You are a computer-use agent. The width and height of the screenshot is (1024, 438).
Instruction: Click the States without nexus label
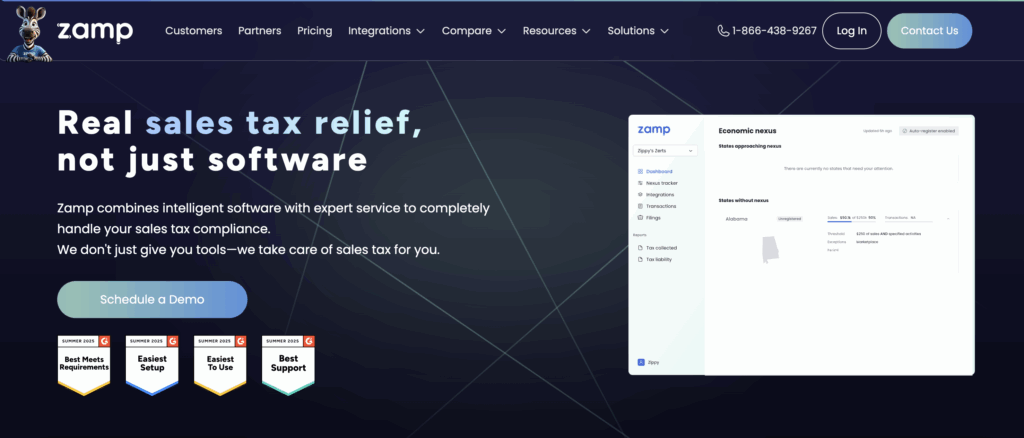743,200
